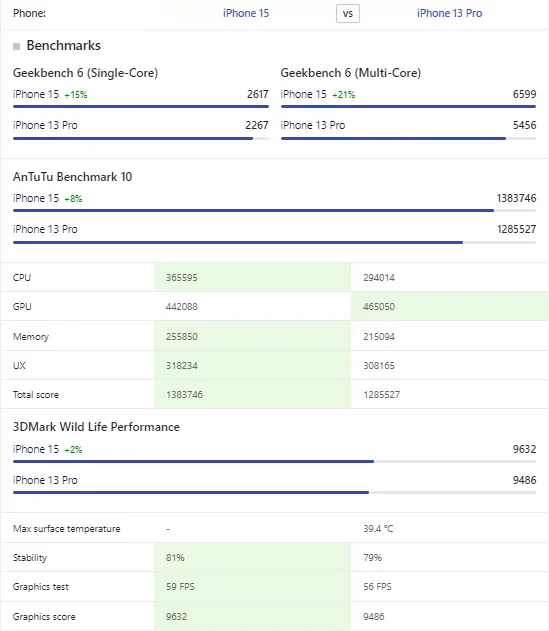Image resolution: width=549 pixels, height=631 pixels.
Task: Select the Graphics test value 59 FPS
Action: [x=180, y=587]
